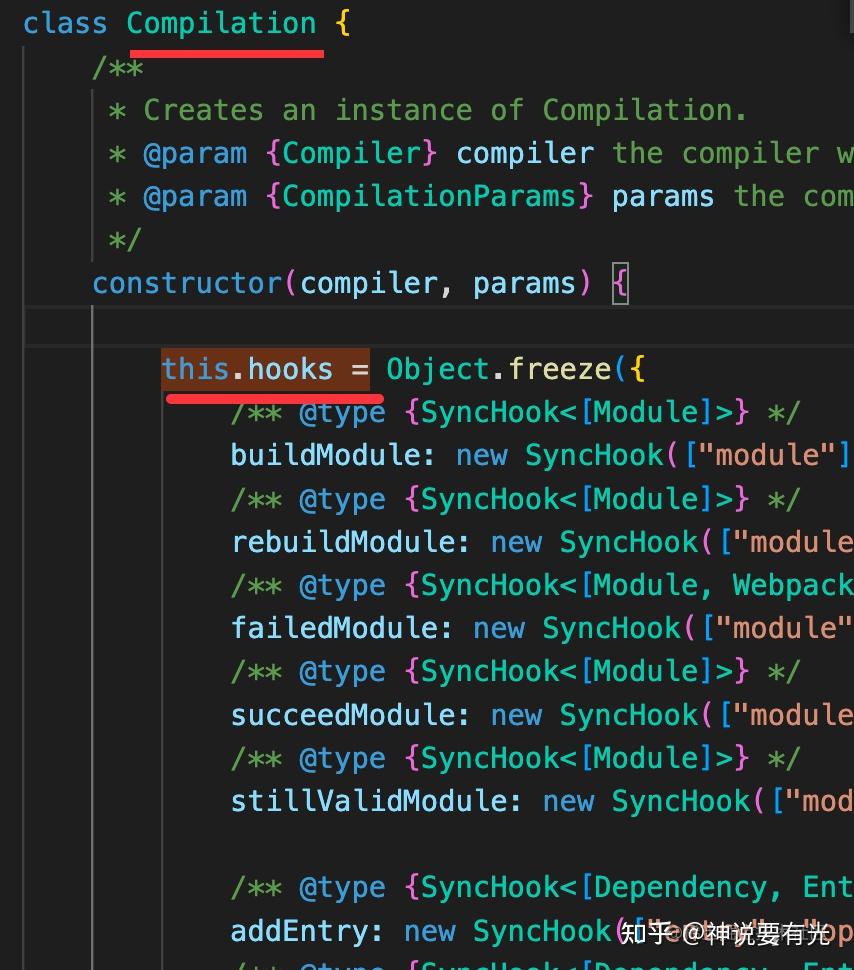Click SyncHook in the failedModule line
The image size is (854, 970).
point(611,629)
